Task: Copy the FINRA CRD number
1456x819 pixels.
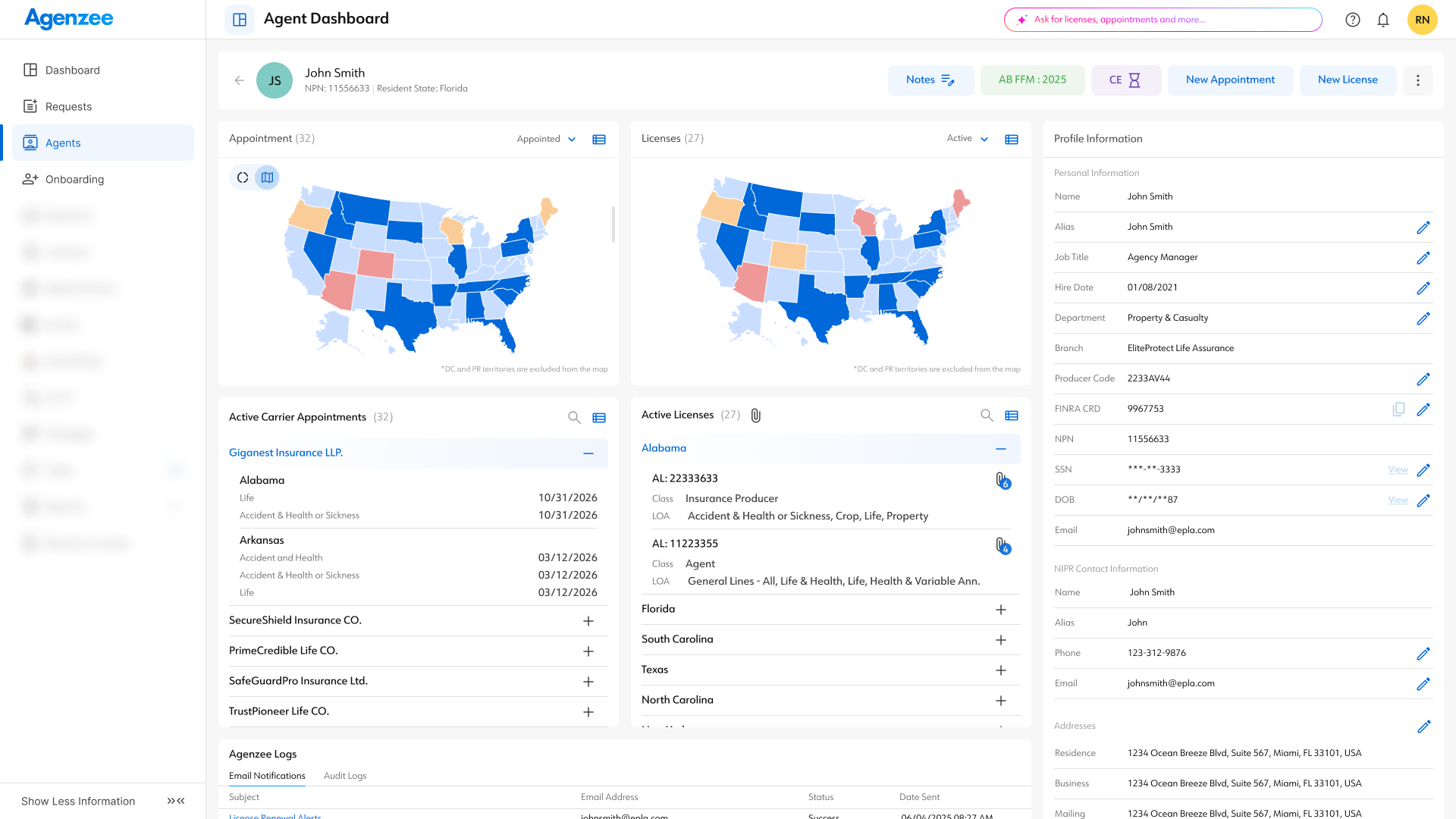Action: (1398, 409)
